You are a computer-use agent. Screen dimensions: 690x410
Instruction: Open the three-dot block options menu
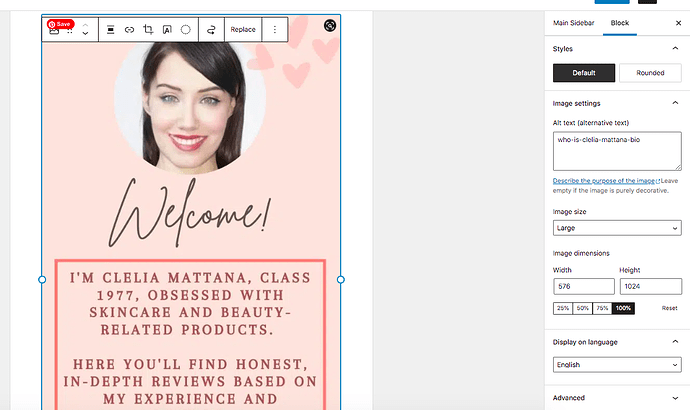pos(275,30)
